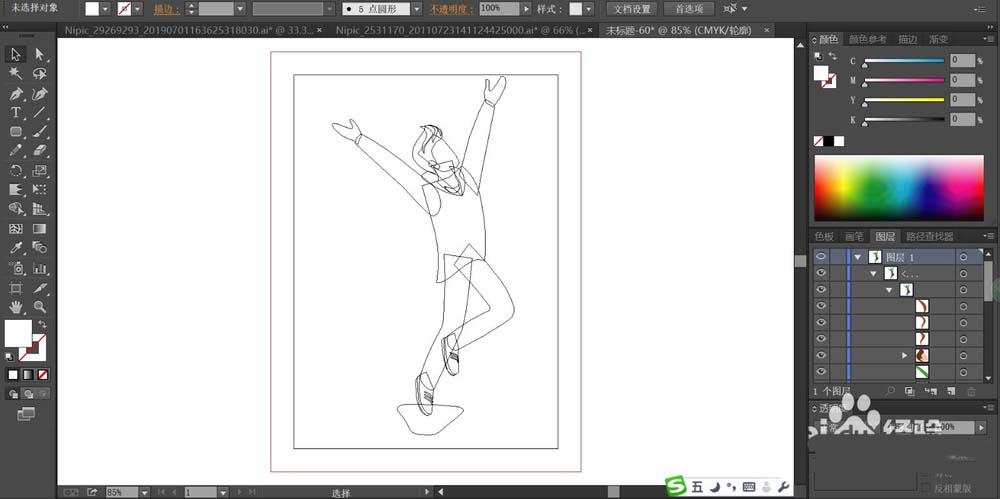
Task: Toggle visibility of the green stripe path row
Action: tap(821, 371)
